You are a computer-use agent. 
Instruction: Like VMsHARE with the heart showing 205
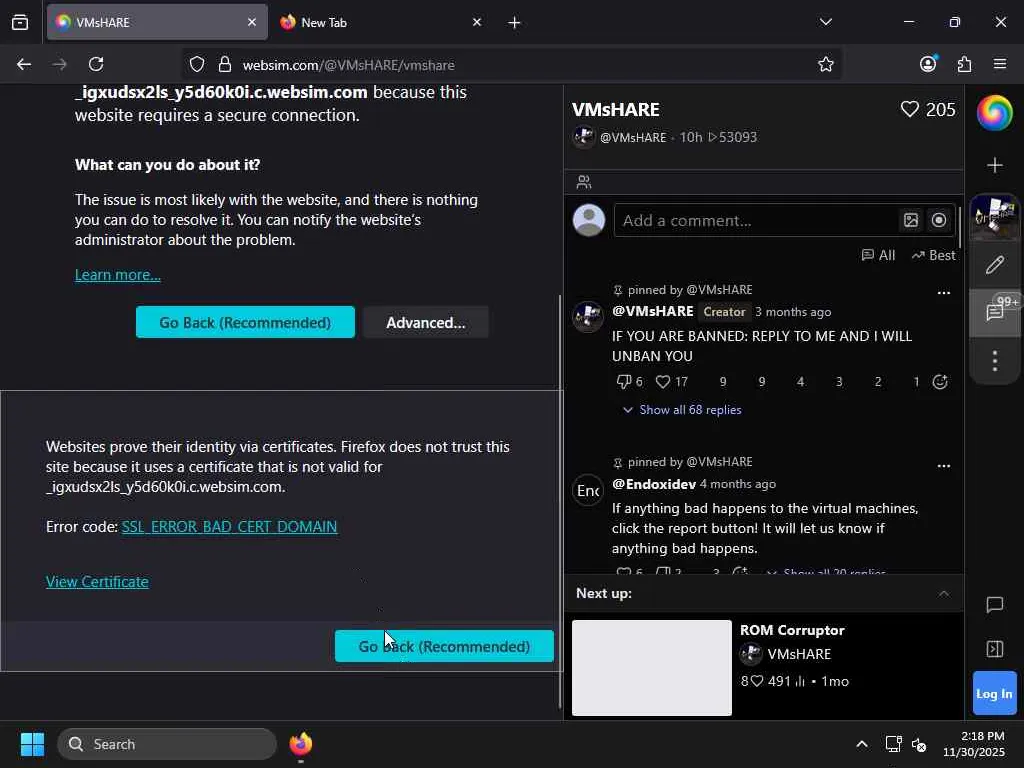pyautogui.click(x=909, y=109)
